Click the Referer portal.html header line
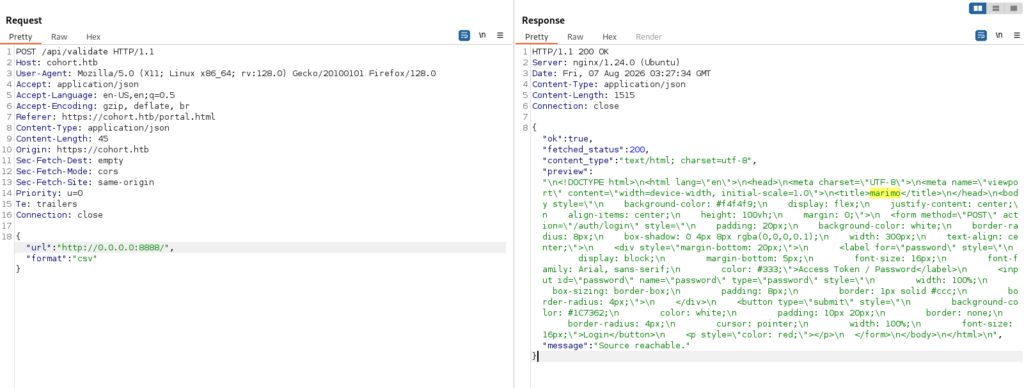Image resolution: width=1024 pixels, height=388 pixels. pyautogui.click(x=116, y=117)
